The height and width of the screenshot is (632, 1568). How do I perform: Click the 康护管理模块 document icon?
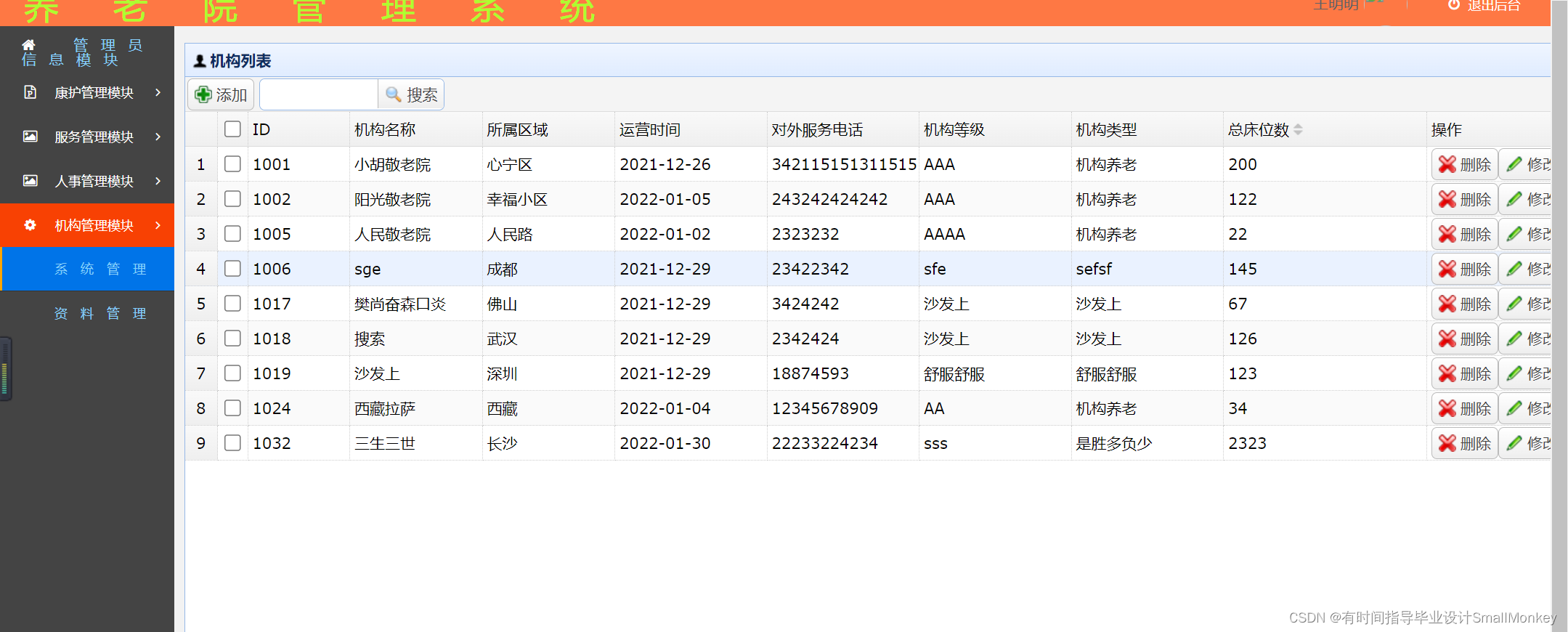pyautogui.click(x=30, y=92)
